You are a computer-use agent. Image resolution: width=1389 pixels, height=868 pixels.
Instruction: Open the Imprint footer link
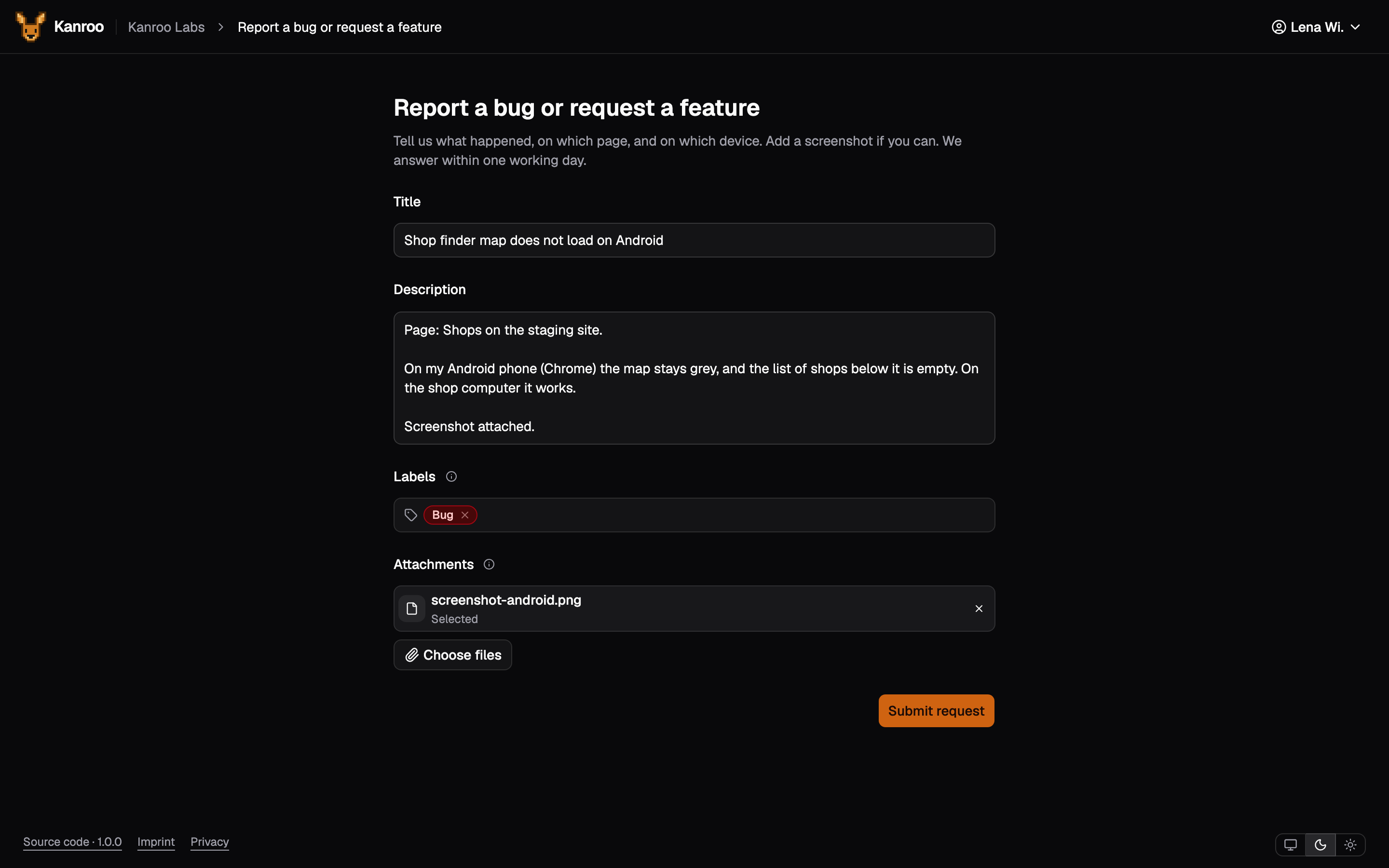pyautogui.click(x=156, y=842)
